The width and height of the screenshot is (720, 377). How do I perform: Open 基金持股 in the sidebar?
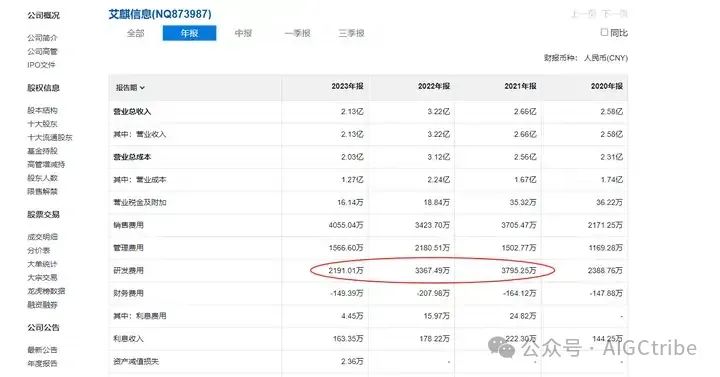pos(42,151)
